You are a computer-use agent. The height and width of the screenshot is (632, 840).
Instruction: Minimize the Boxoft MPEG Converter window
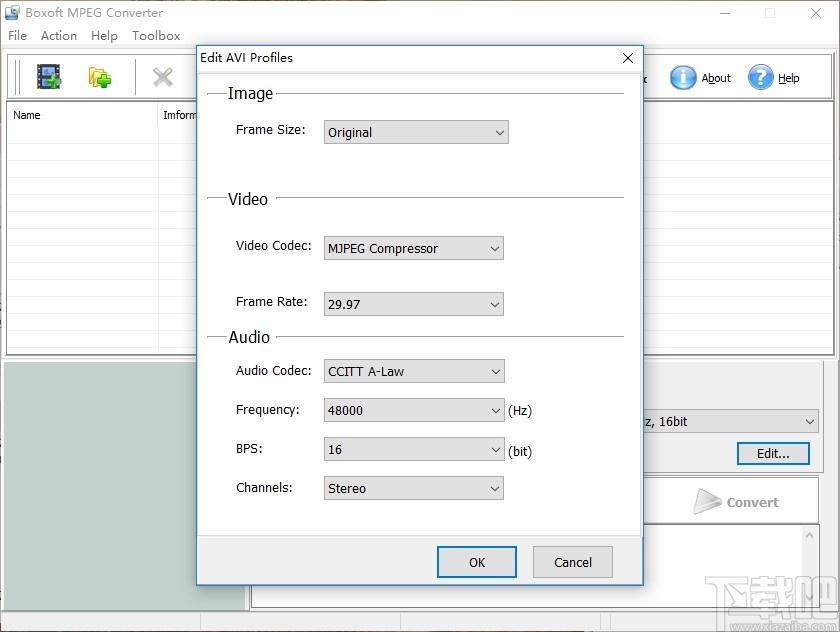pos(725,13)
